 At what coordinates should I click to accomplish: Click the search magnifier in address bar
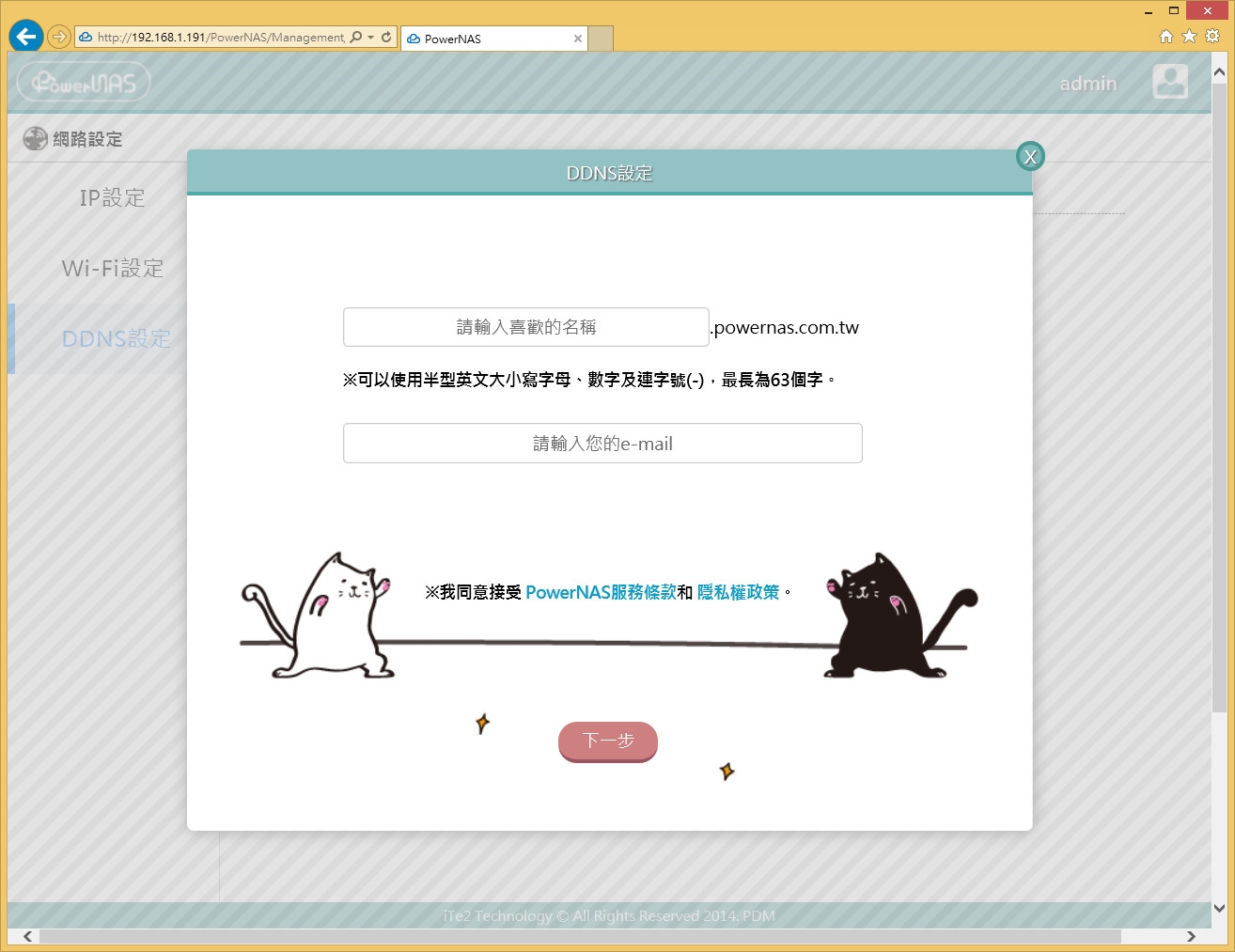pos(355,38)
